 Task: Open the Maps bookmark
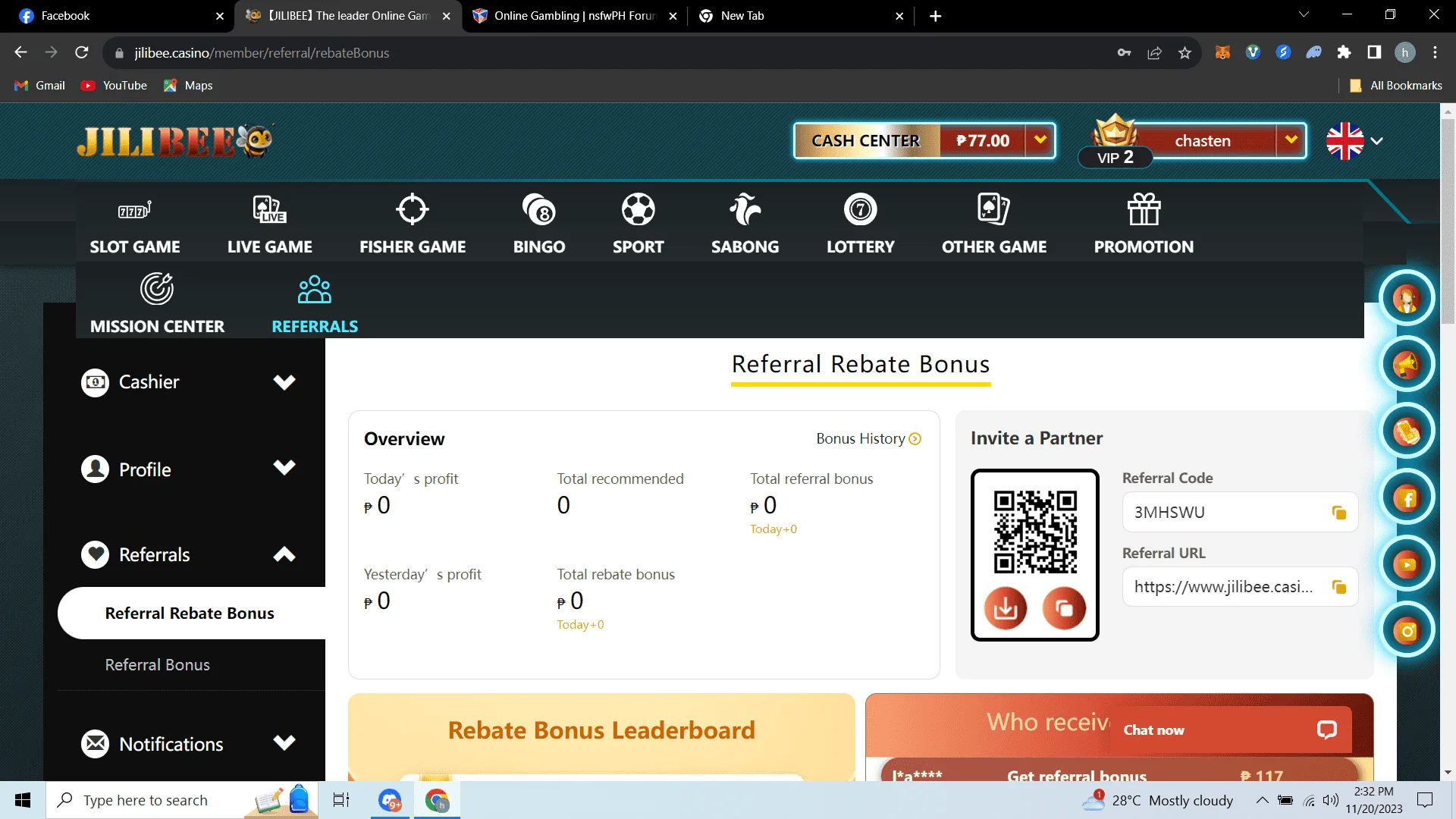[188, 86]
